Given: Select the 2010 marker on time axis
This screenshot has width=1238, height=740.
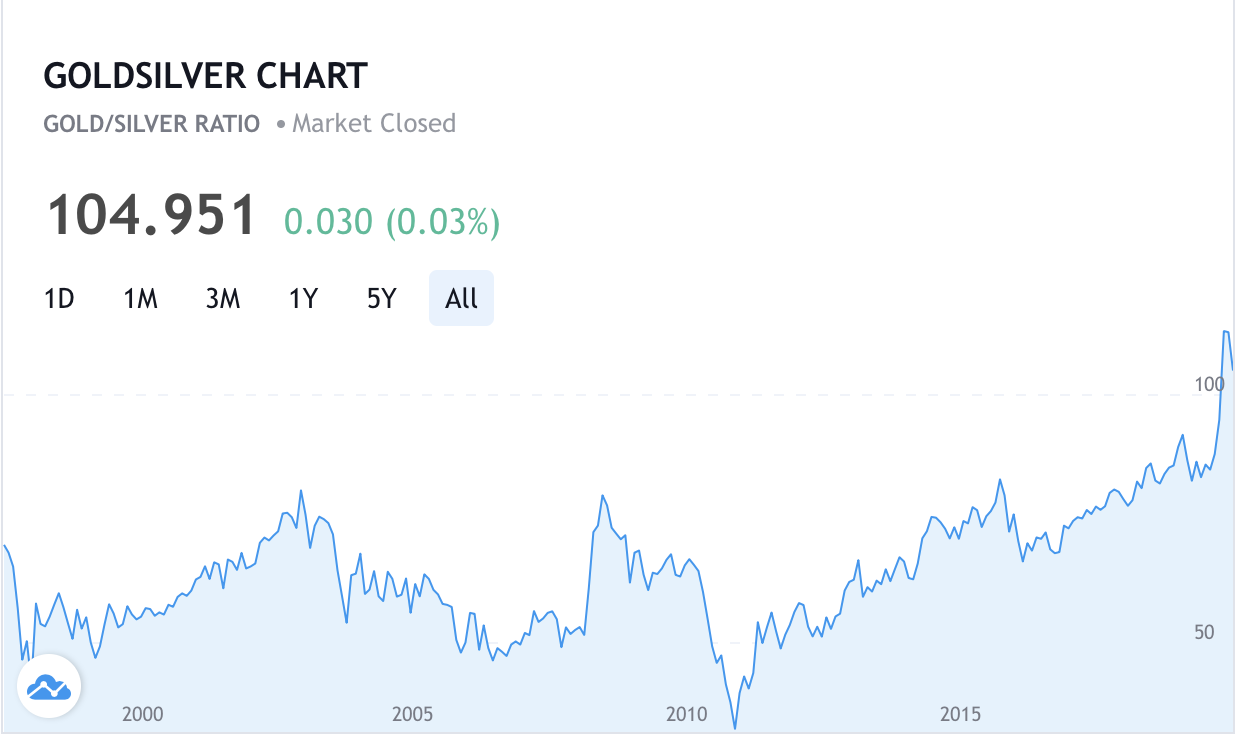Looking at the screenshot, I should [686, 714].
